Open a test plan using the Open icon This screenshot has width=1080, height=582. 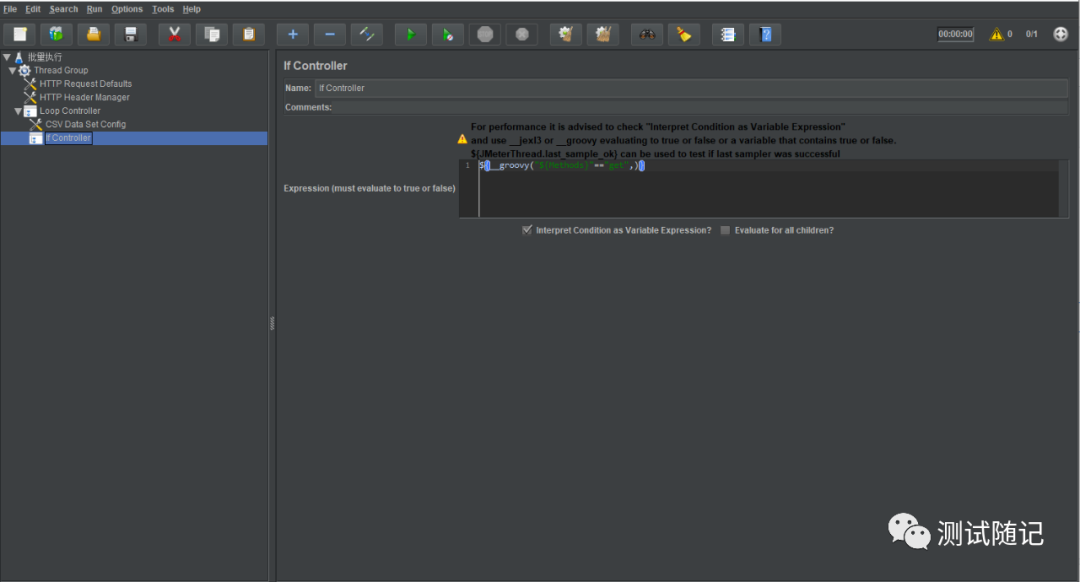click(93, 34)
